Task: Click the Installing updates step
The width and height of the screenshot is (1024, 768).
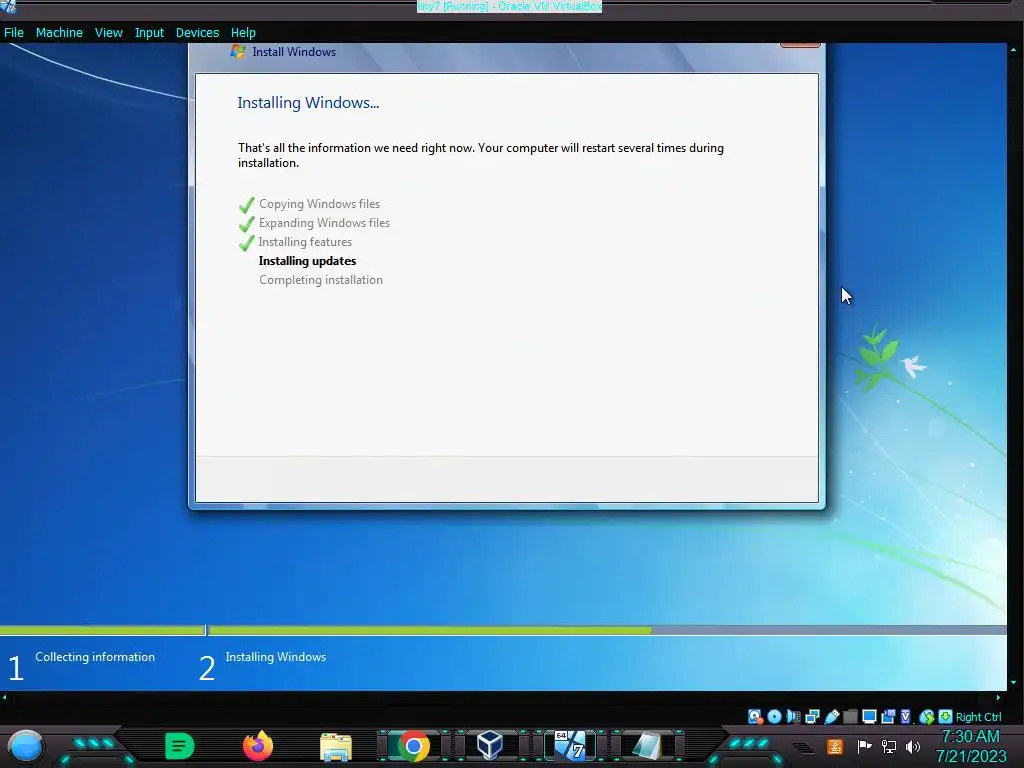Action: [x=308, y=261]
